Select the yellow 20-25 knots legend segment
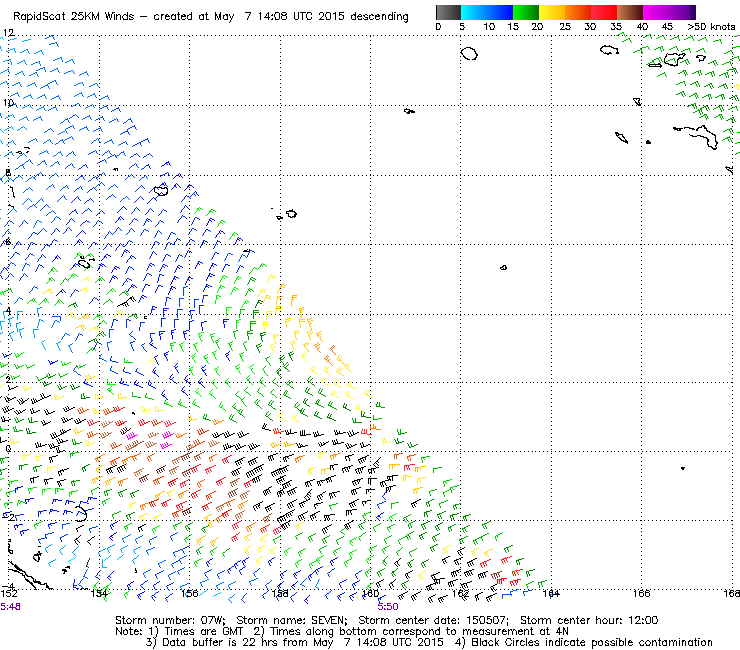740x650 pixels. pos(552,12)
